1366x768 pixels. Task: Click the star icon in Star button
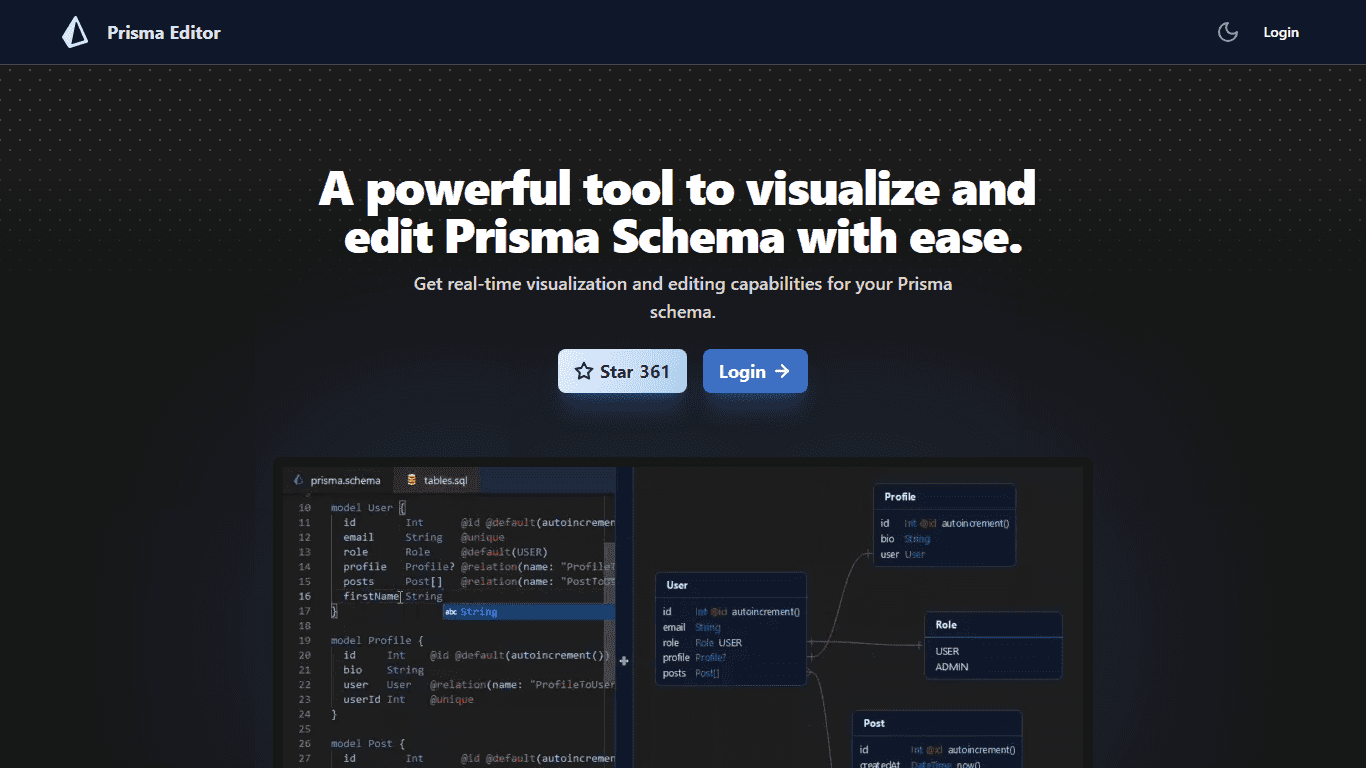[584, 371]
